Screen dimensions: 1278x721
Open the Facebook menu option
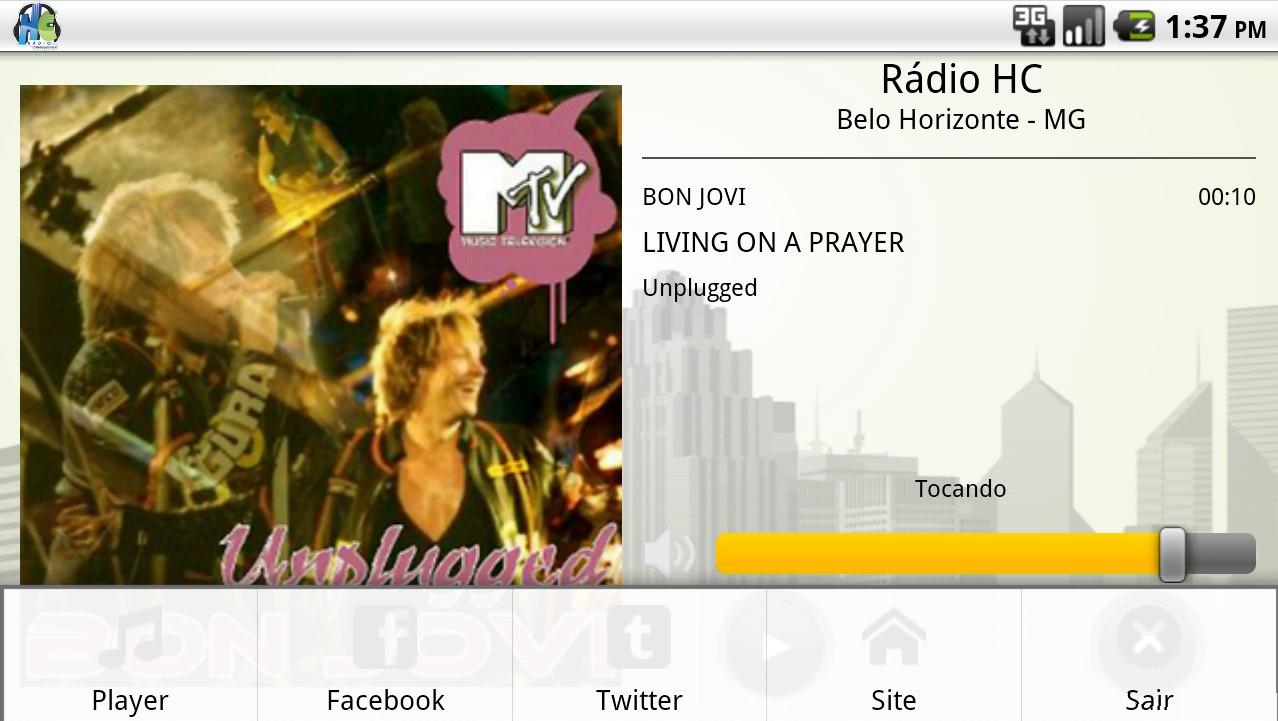[x=385, y=654]
